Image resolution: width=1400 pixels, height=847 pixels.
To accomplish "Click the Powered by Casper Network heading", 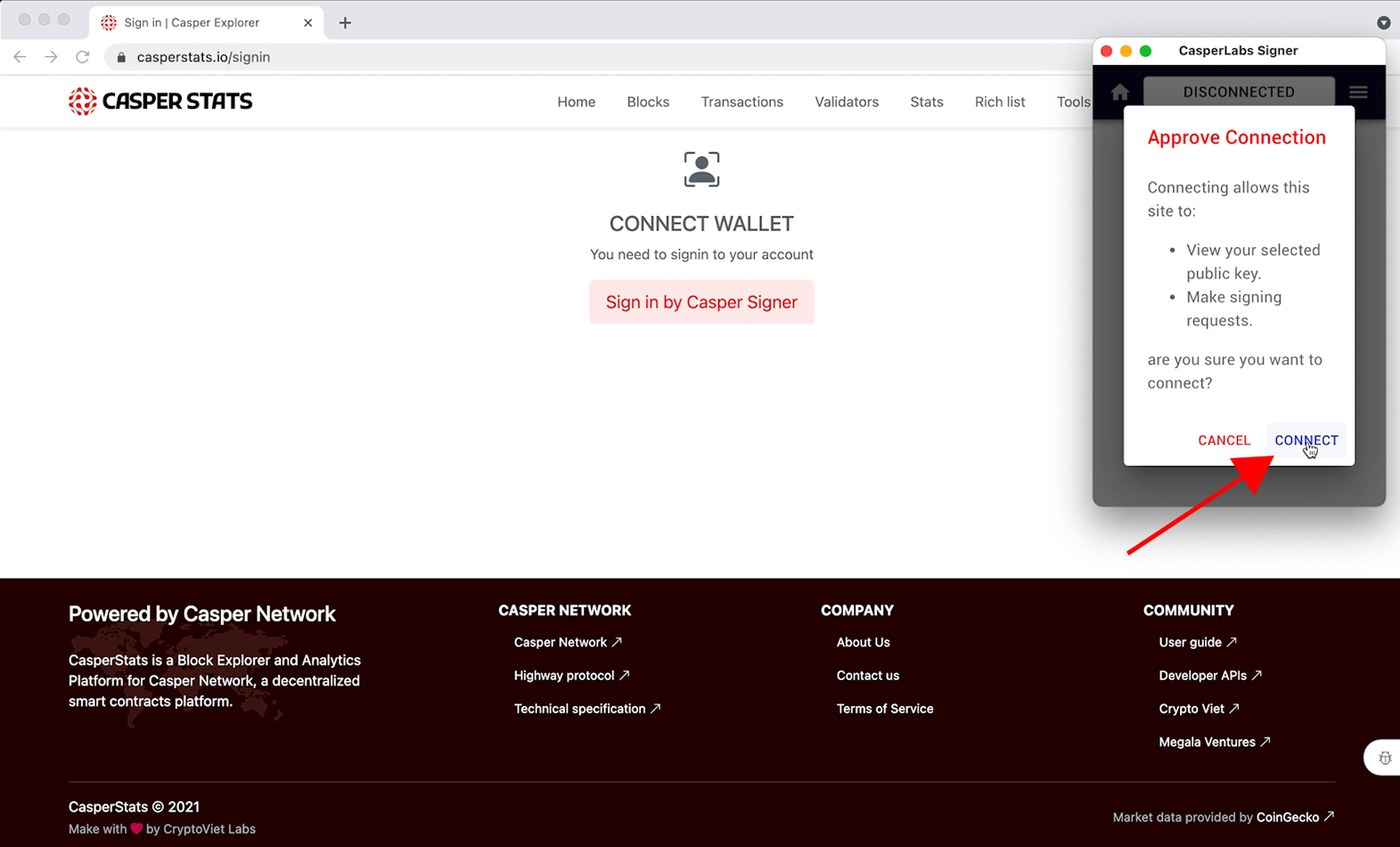I will (x=202, y=613).
